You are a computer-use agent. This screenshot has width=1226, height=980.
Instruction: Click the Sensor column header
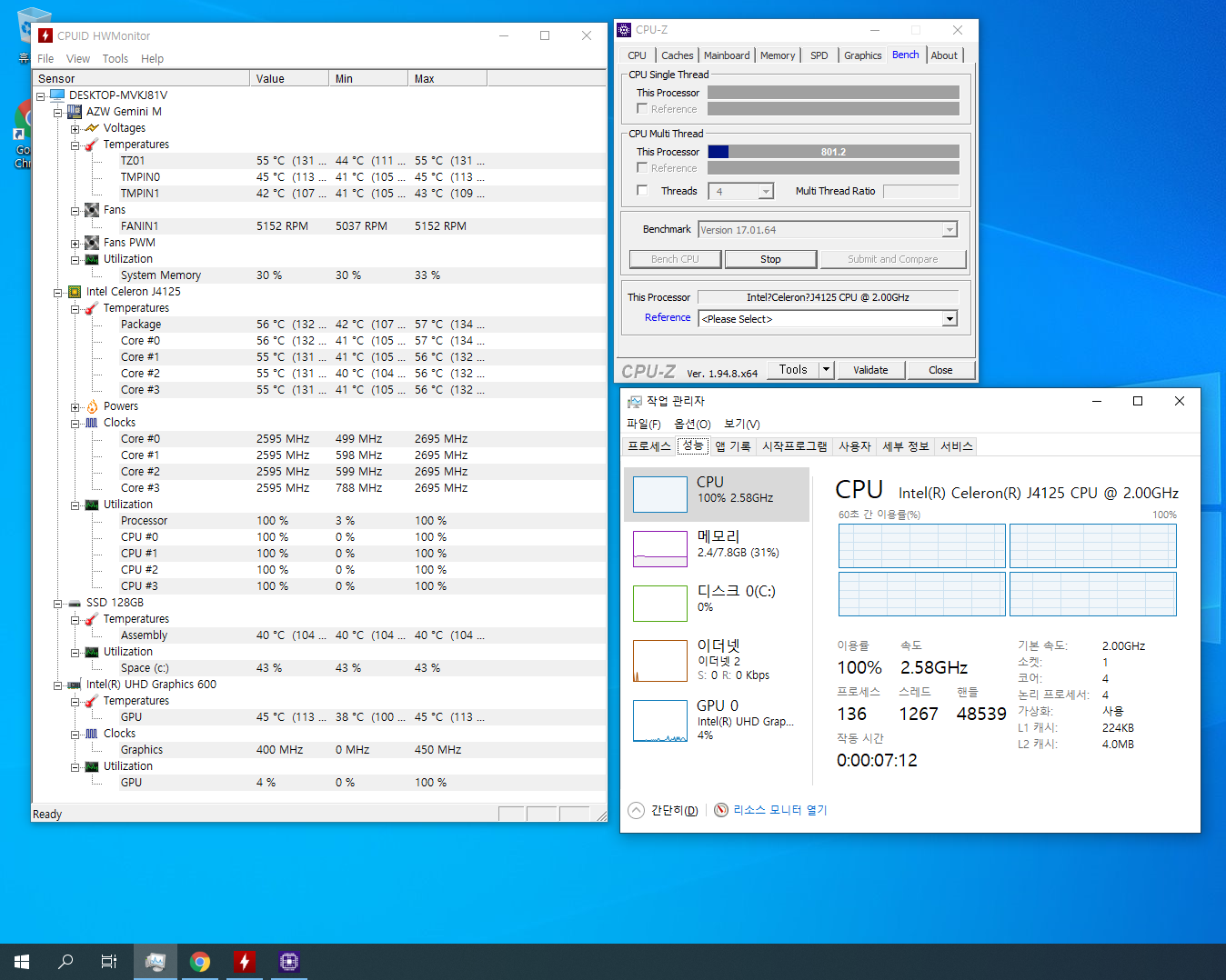tap(141, 79)
